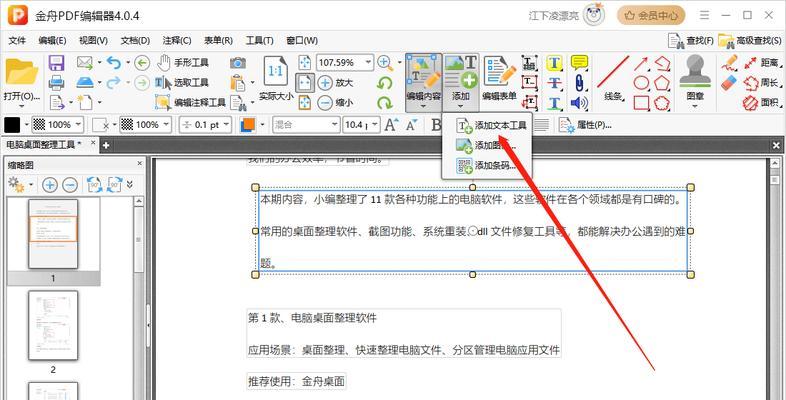Select the 距离 distance measure tool

tap(761, 63)
